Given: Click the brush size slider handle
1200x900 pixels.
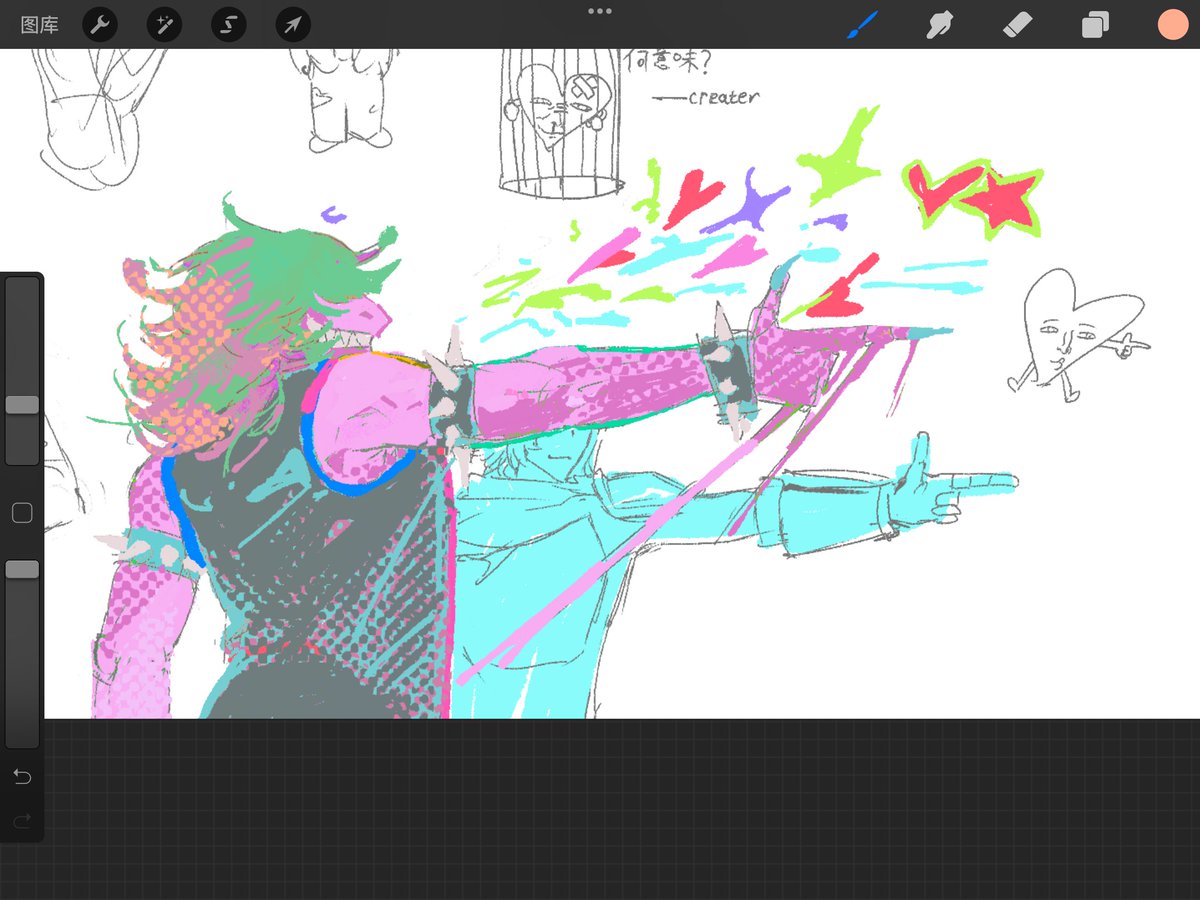Looking at the screenshot, I should 22,405.
